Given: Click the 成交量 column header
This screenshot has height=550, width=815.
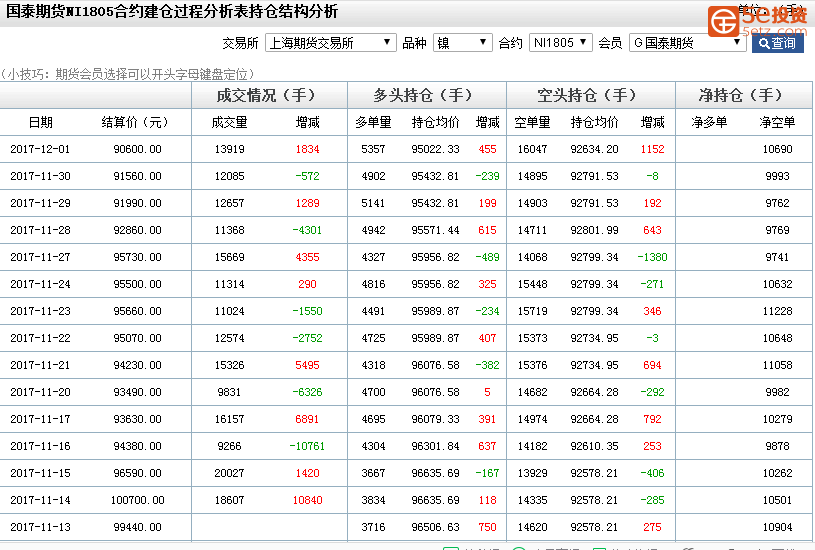Looking at the screenshot, I should click(x=229, y=122).
